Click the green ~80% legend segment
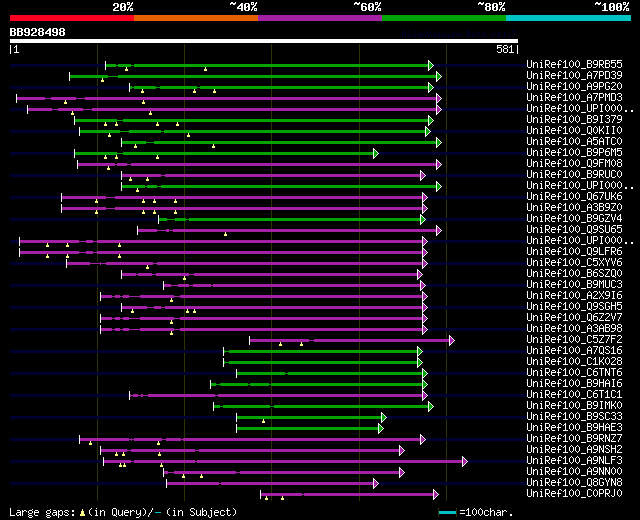Screen dimensions: 640x520 [444, 18]
